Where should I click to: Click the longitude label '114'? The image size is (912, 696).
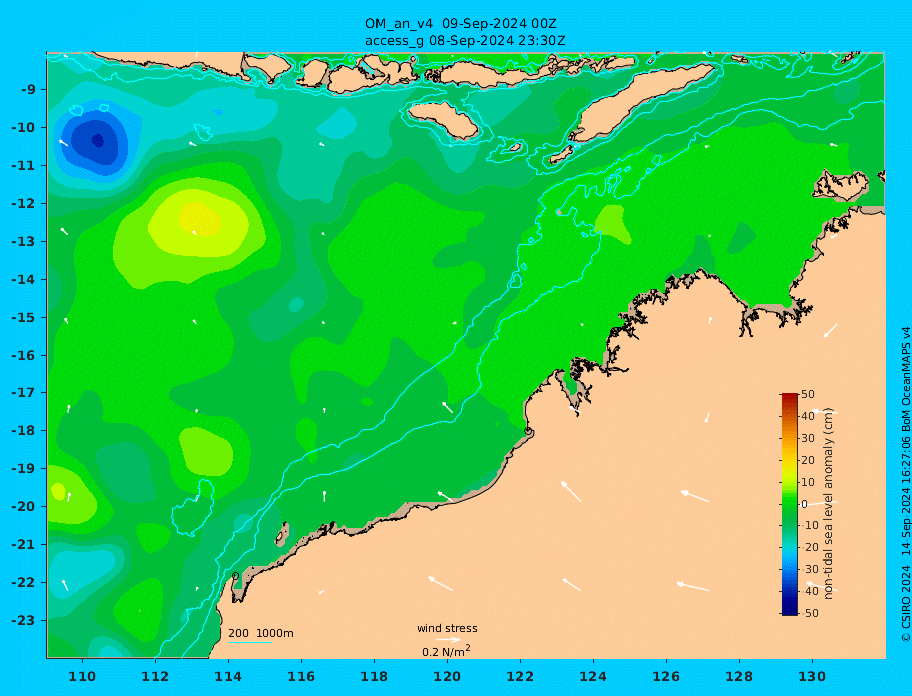[x=228, y=676]
